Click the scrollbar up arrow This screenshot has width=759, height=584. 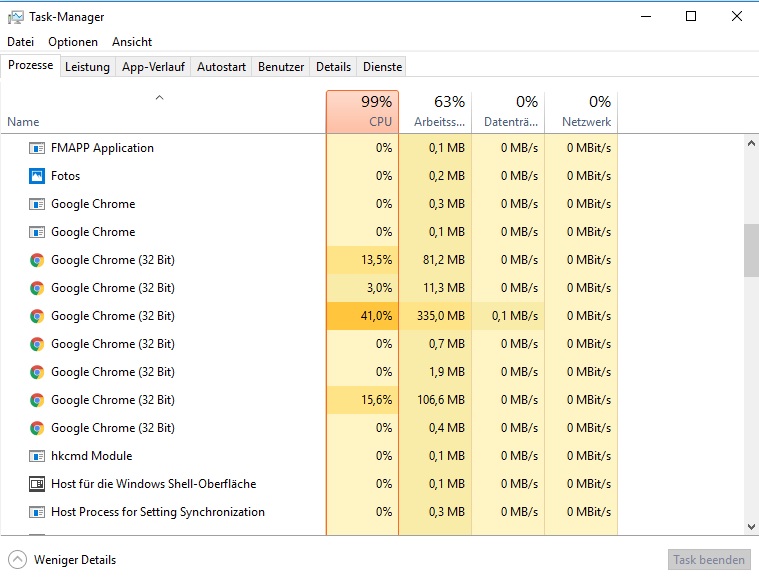tap(751, 143)
